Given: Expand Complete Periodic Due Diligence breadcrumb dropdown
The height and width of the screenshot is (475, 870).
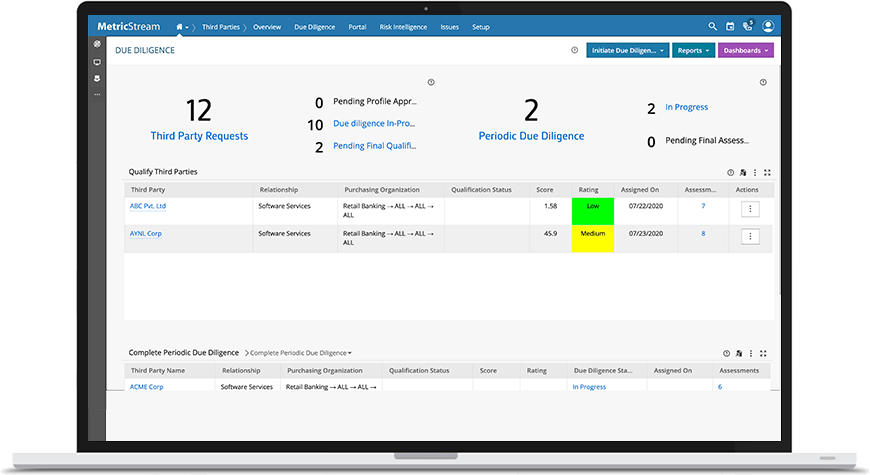Looking at the screenshot, I should (x=301, y=353).
